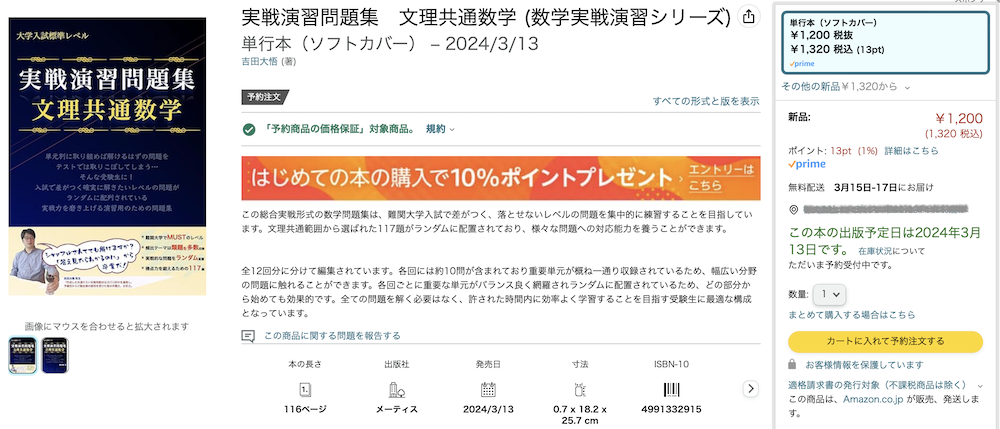This screenshot has width=1000, height=429.
Task: Click すべての形式と版を表示 link
Action: click(706, 101)
